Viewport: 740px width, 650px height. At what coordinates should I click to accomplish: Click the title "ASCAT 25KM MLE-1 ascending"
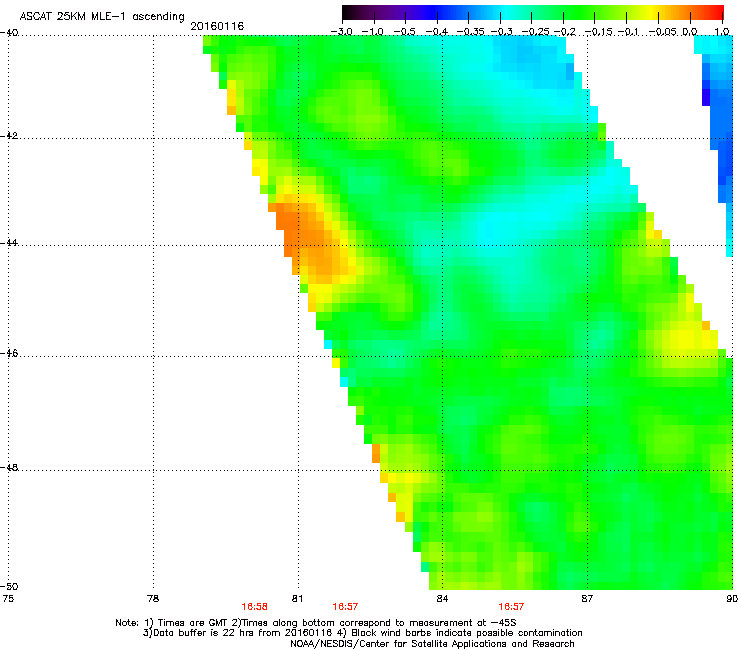pyautogui.click(x=102, y=17)
